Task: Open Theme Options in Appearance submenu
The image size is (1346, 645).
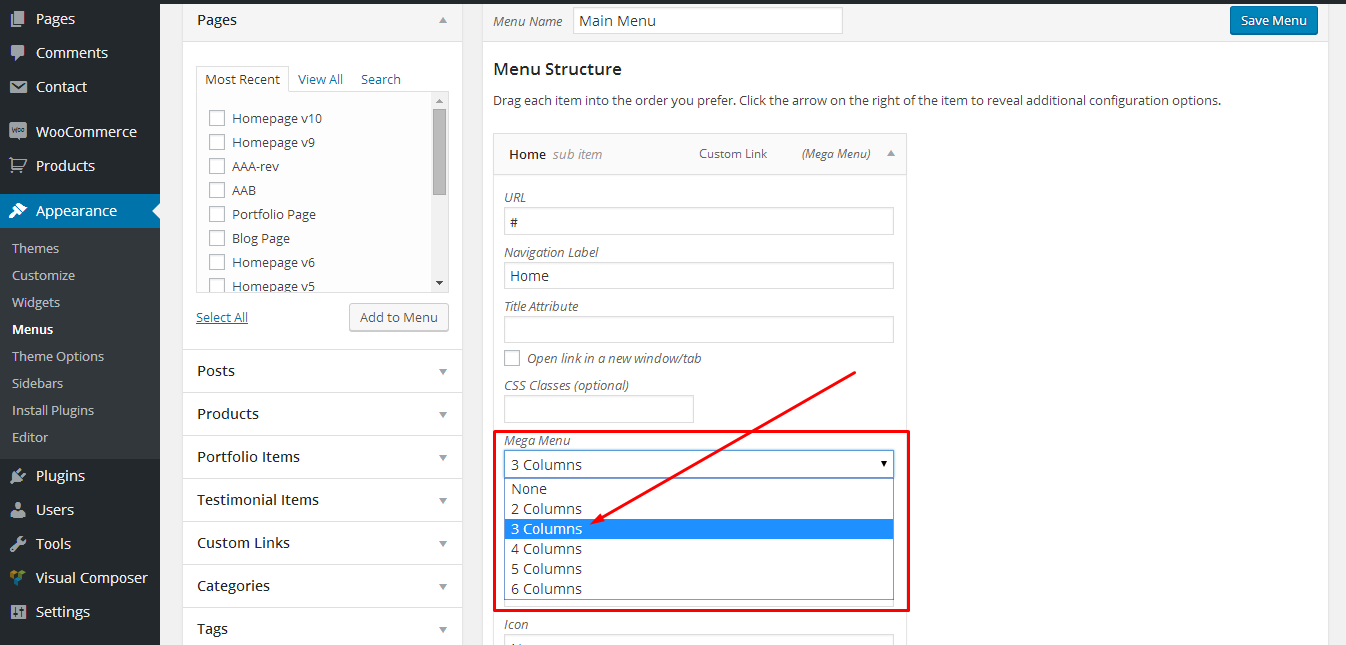Action: coord(58,356)
